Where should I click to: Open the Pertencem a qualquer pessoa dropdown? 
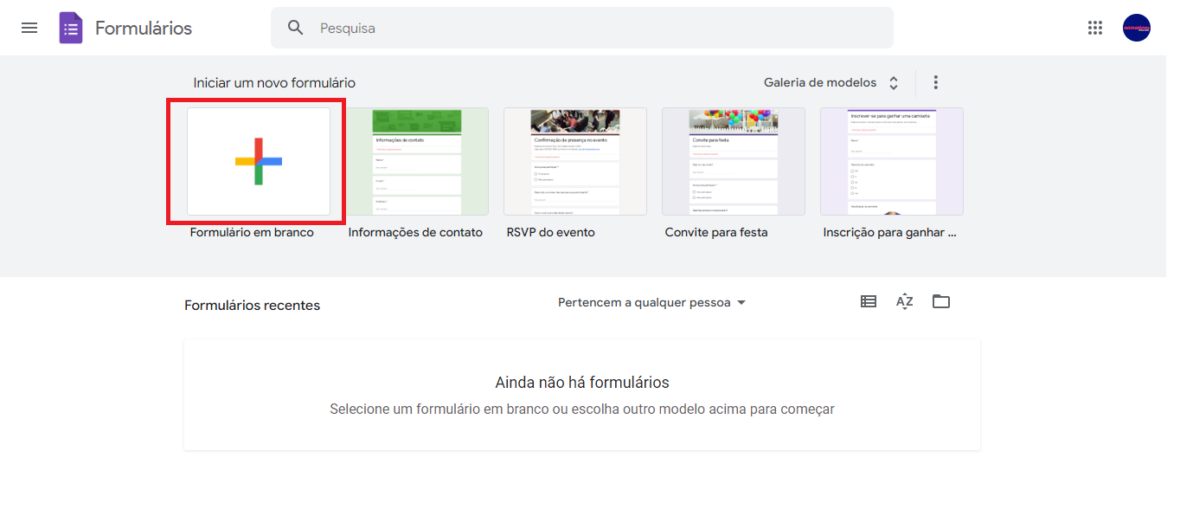point(652,302)
